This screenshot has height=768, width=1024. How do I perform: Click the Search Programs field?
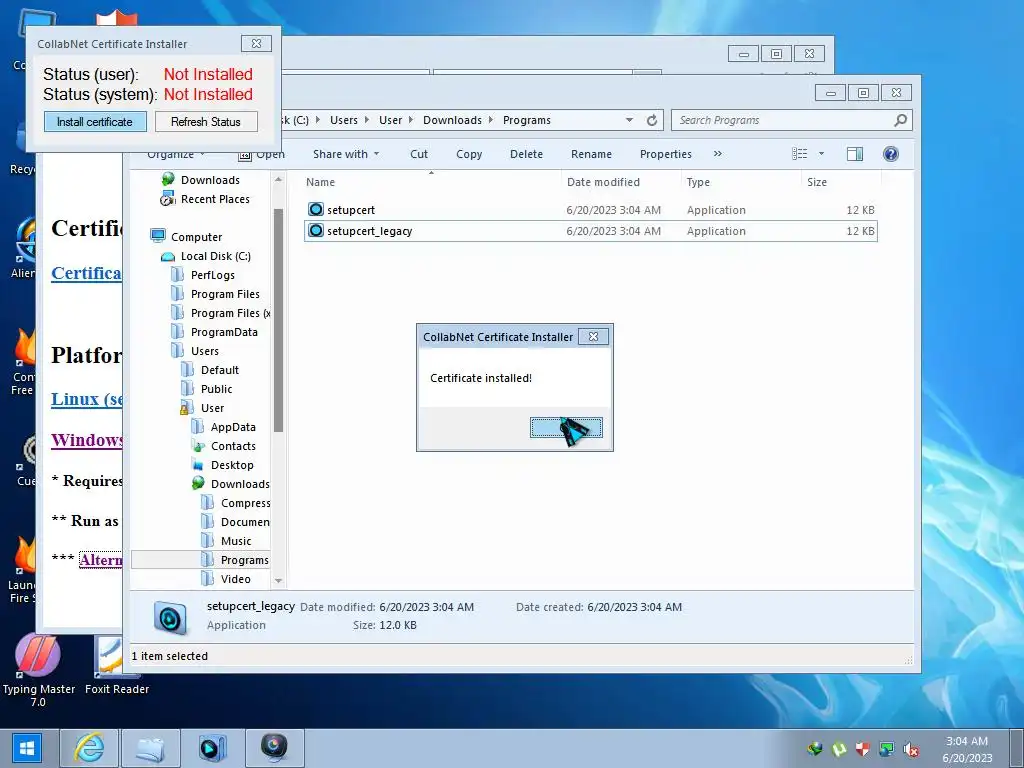coord(782,120)
